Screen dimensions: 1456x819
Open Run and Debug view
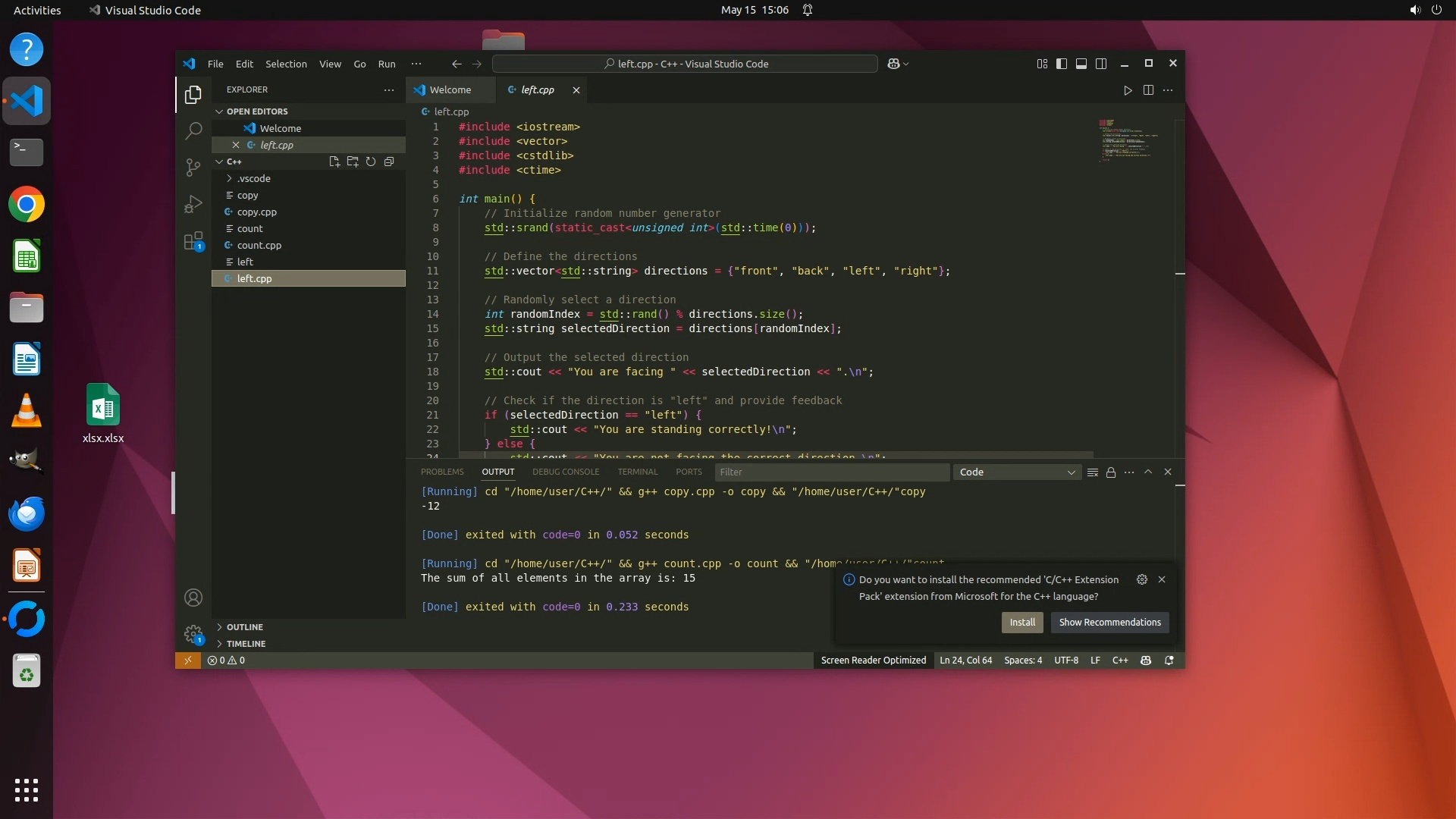tap(193, 204)
